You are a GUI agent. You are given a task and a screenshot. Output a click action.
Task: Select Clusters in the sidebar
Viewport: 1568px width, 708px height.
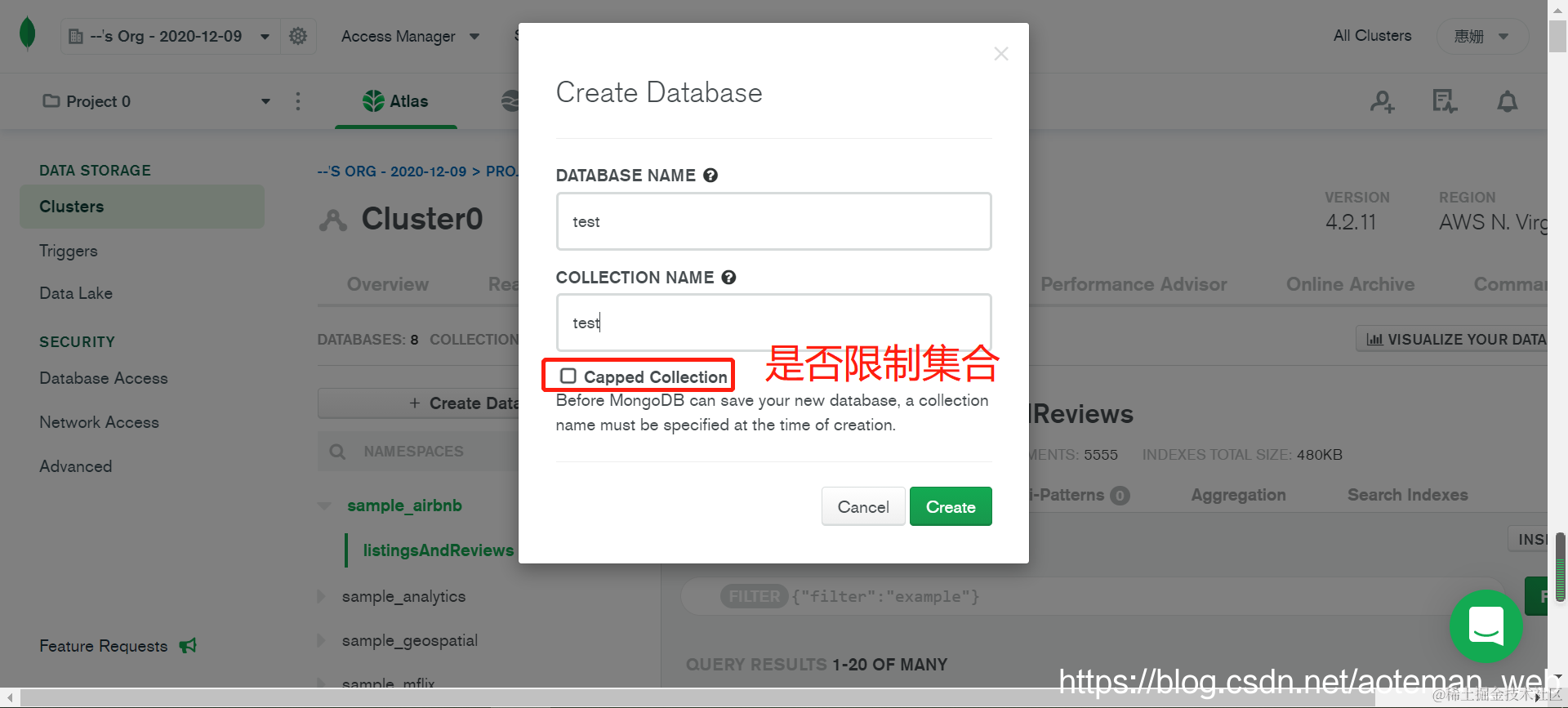click(142, 207)
